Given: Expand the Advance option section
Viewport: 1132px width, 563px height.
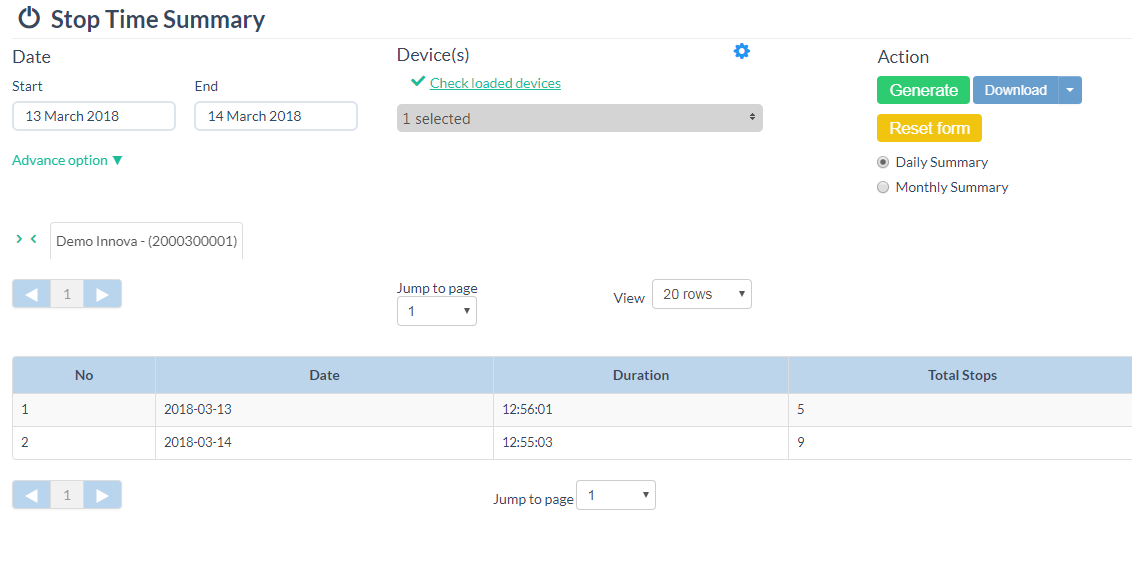Looking at the screenshot, I should click(67, 160).
